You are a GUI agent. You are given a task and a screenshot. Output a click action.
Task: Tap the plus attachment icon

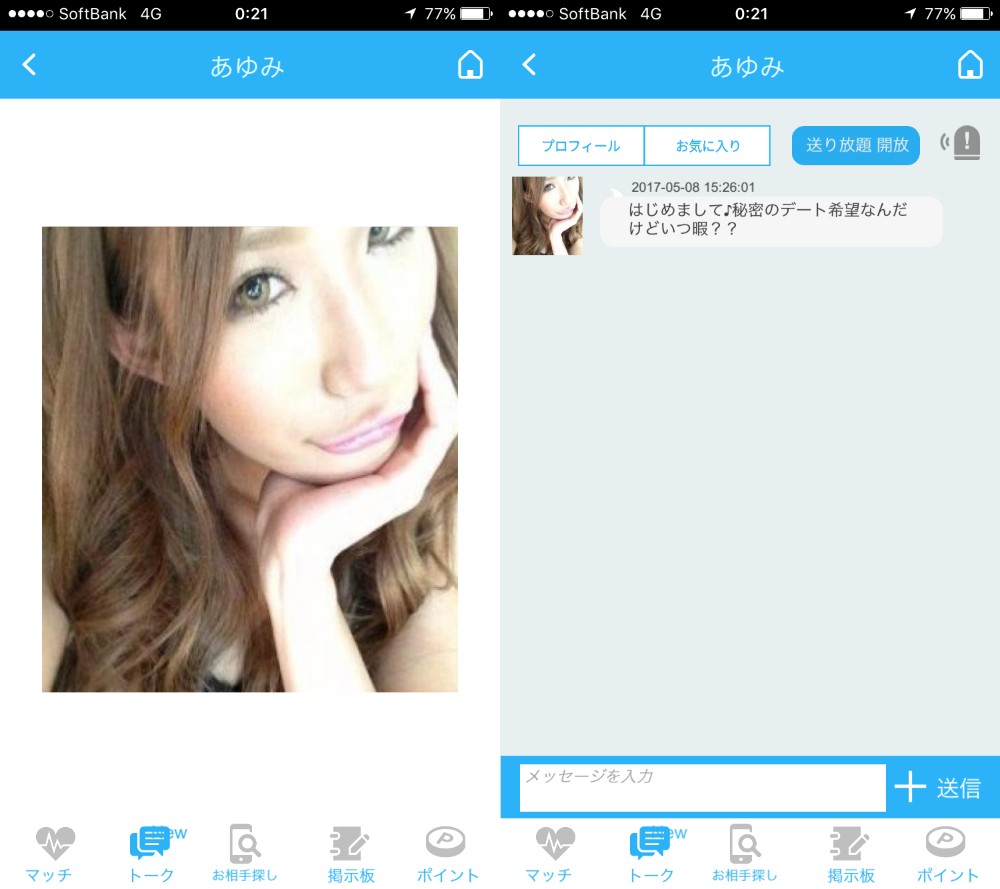tap(910, 787)
